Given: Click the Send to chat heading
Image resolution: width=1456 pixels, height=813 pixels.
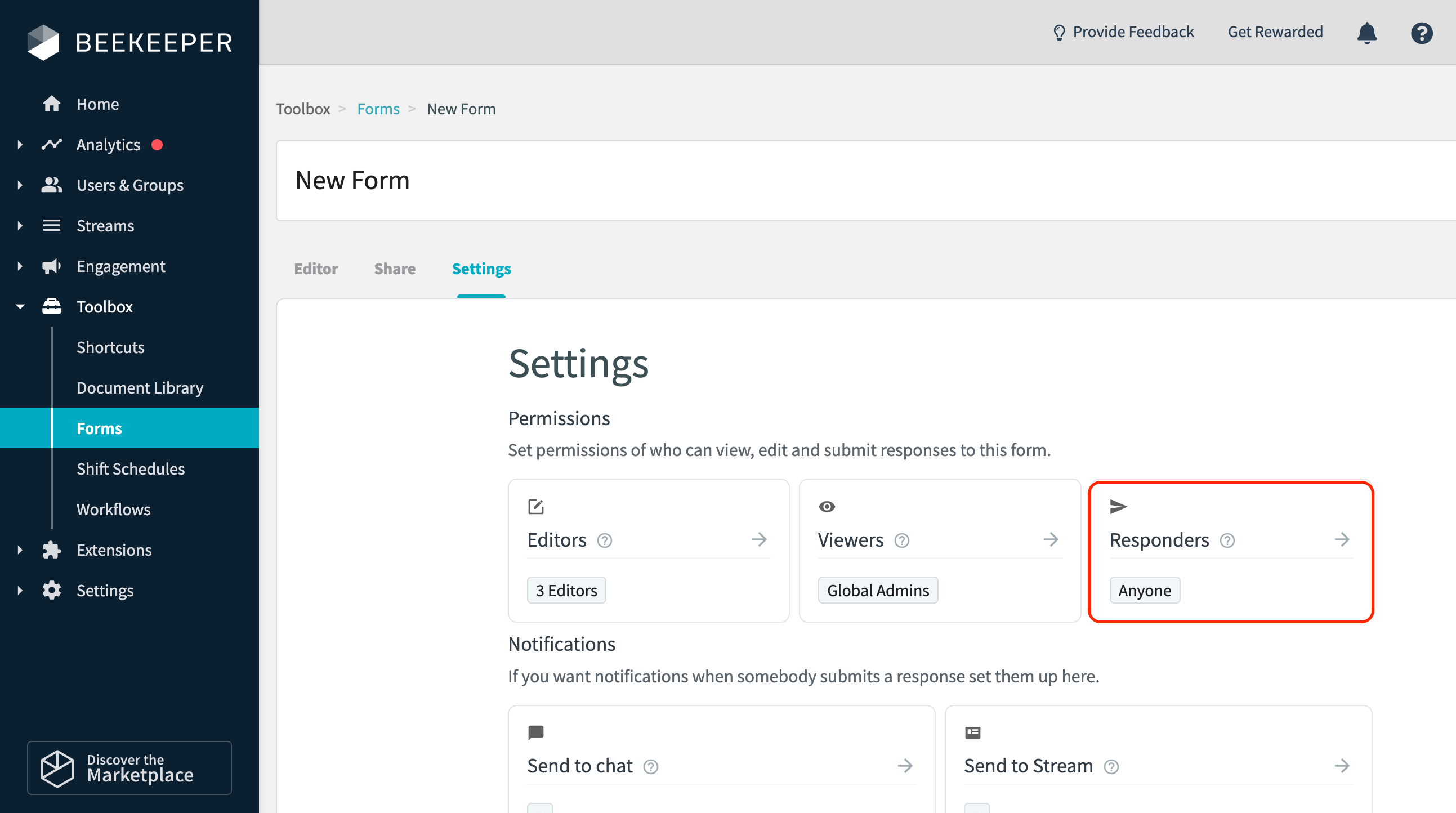Looking at the screenshot, I should point(579,766).
